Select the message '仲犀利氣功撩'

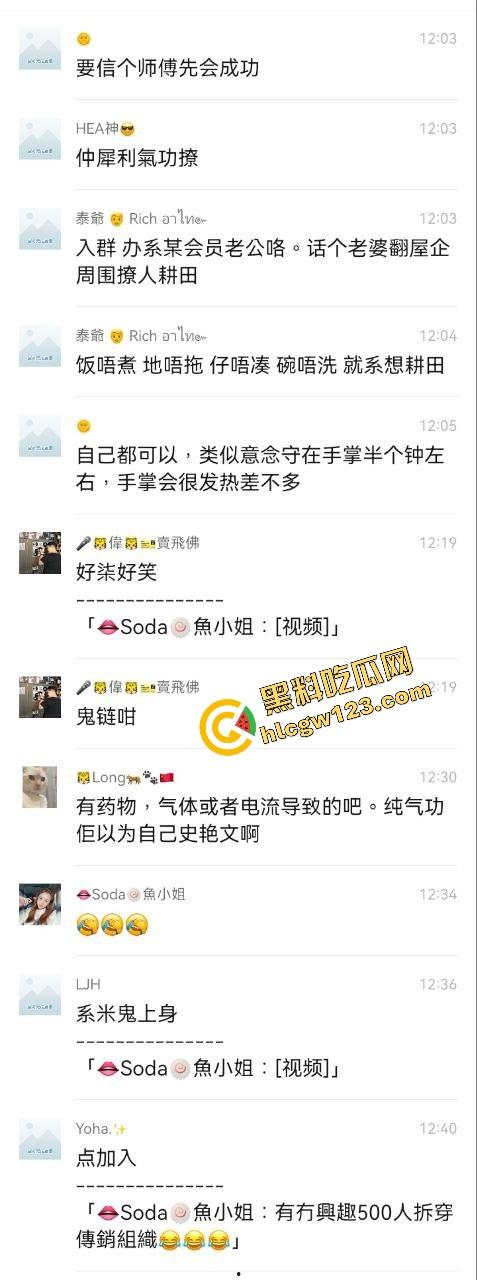[137, 158]
